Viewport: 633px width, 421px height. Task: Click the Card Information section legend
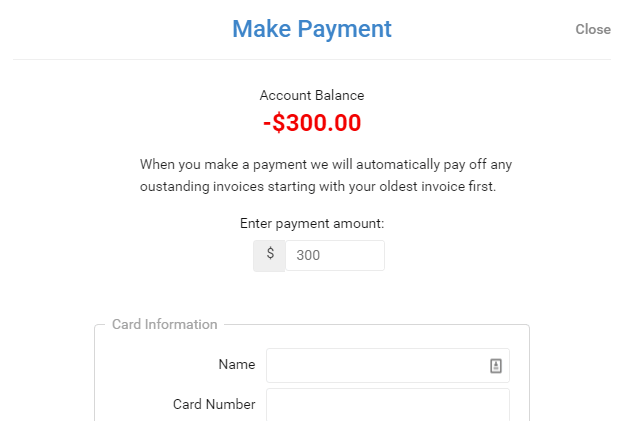tap(165, 324)
